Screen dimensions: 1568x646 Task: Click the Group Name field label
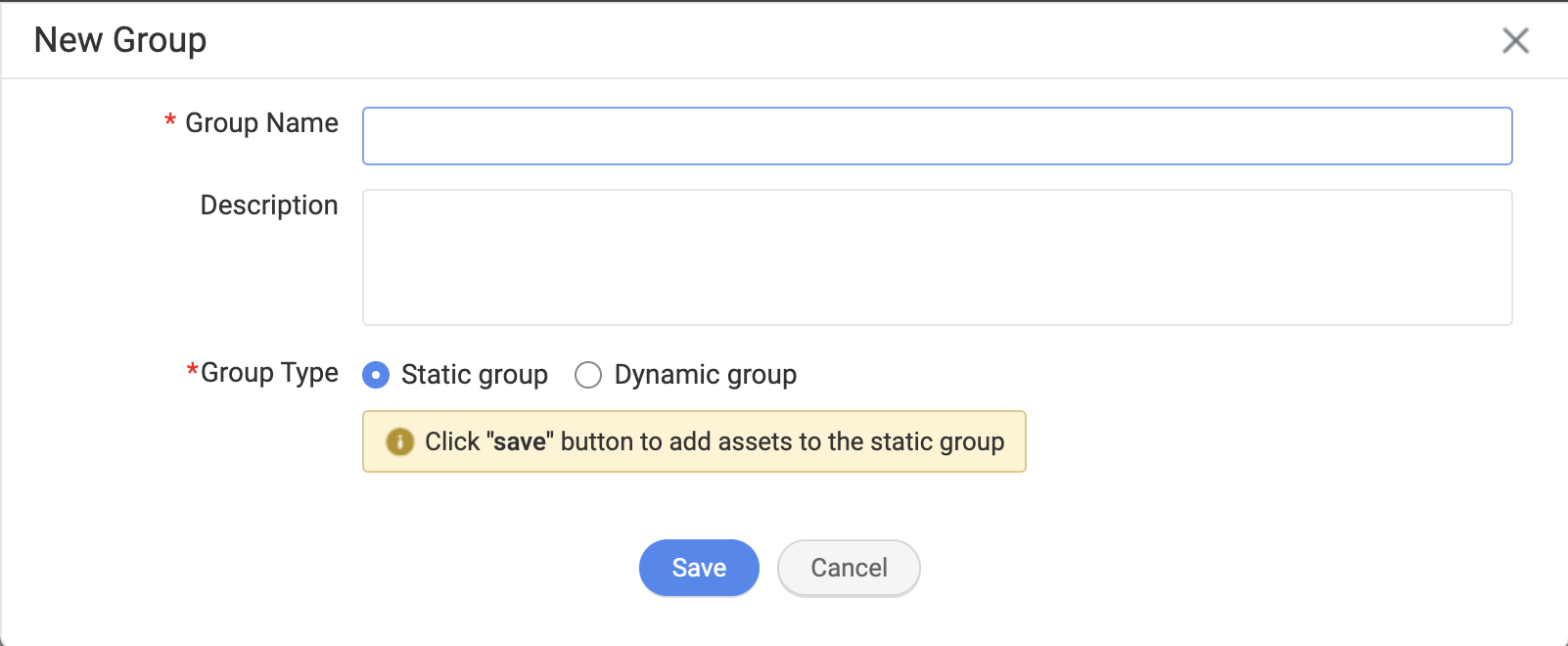point(261,123)
